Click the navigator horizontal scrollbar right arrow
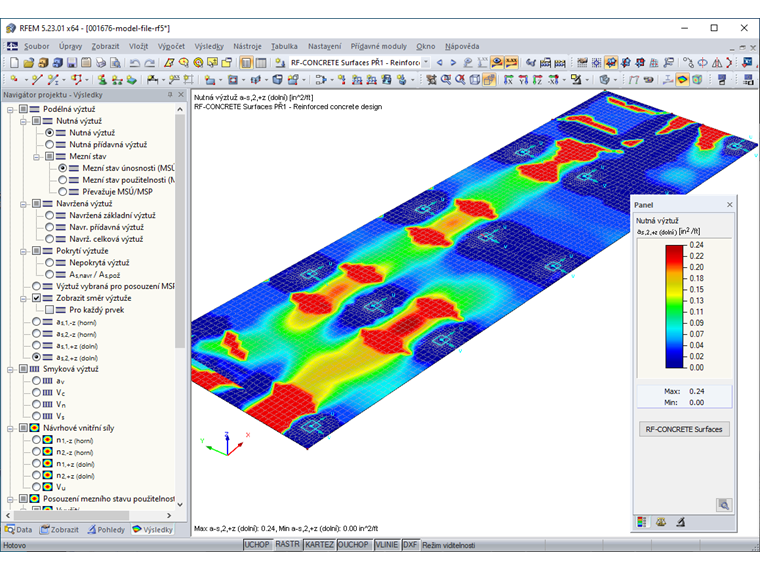Image resolution: width=760 pixels, height=570 pixels. [169, 516]
